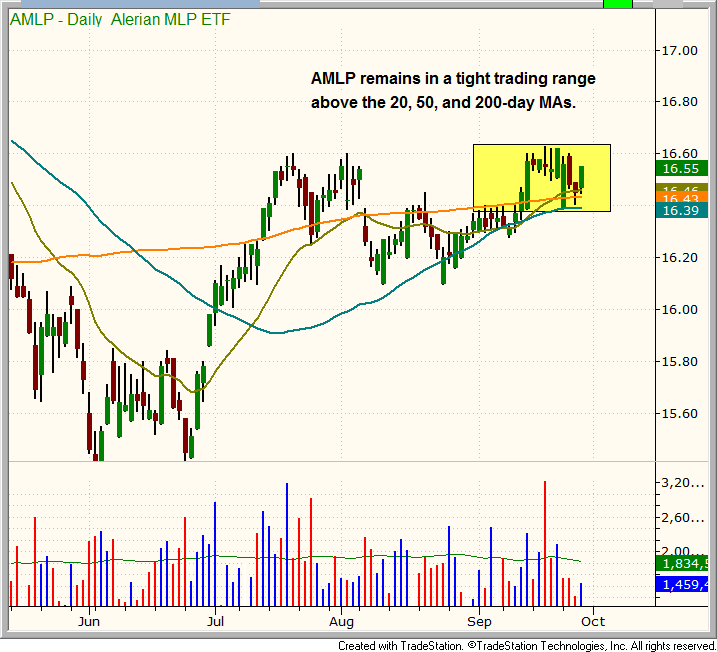Image resolution: width=717 pixels, height=652 pixels.
Task: Click the orange 16.43 moving average tag
Action: pyautogui.click(x=682, y=198)
